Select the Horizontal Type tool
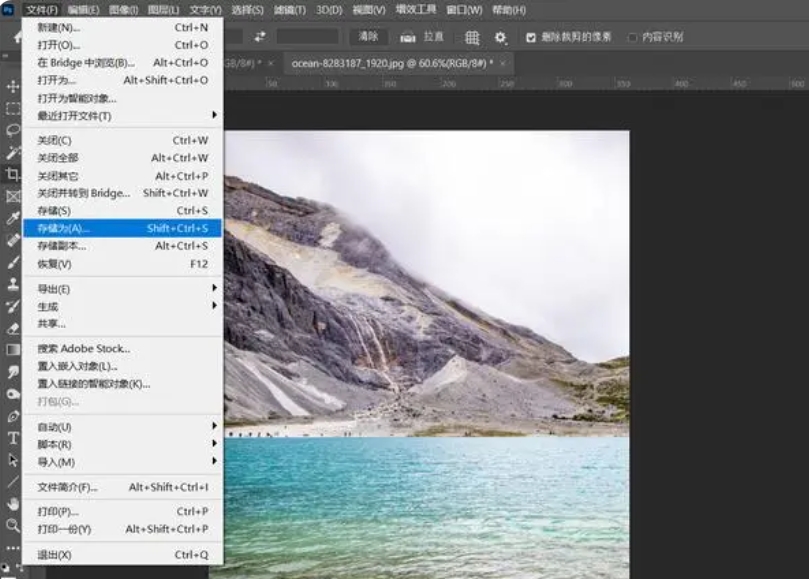The image size is (809, 579). pos(12,438)
